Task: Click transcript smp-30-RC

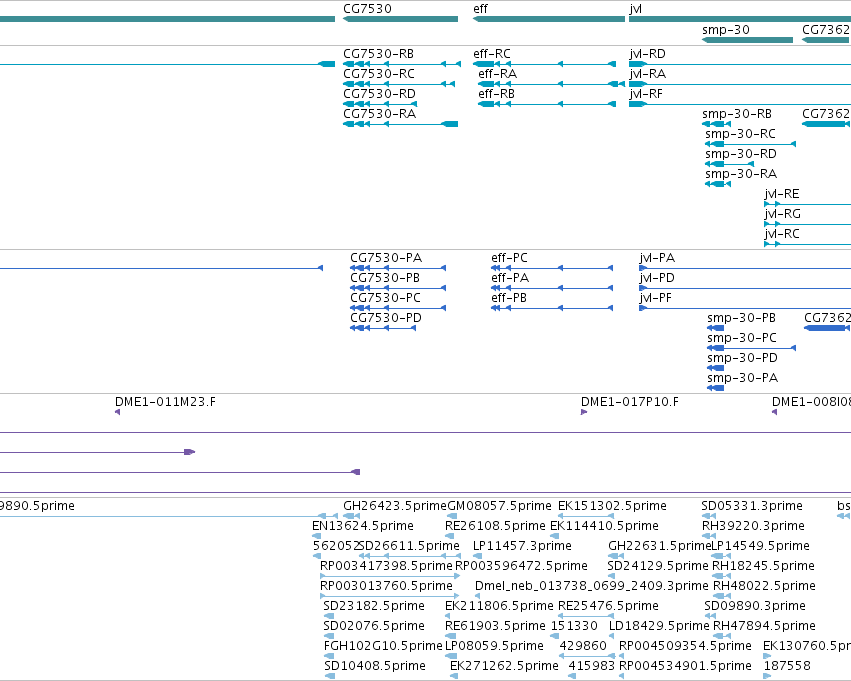Action: pyautogui.click(x=740, y=134)
